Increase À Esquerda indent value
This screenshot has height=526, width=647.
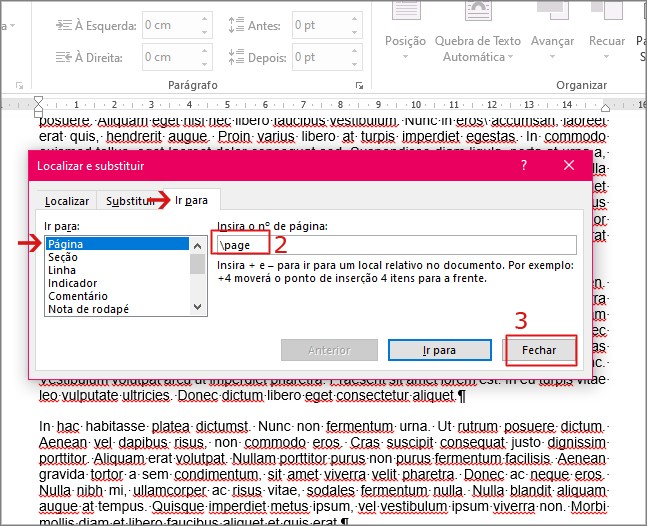point(205,19)
